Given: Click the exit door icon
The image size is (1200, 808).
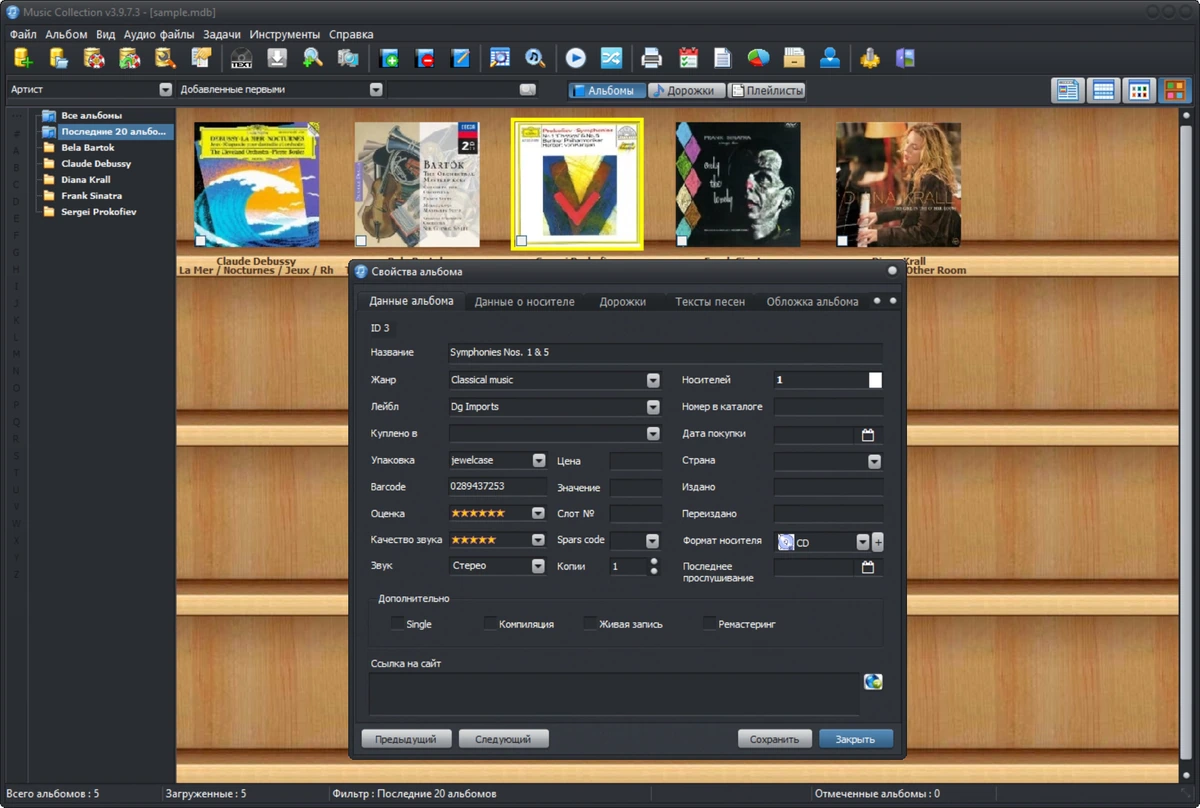Looking at the screenshot, I should pos(906,58).
